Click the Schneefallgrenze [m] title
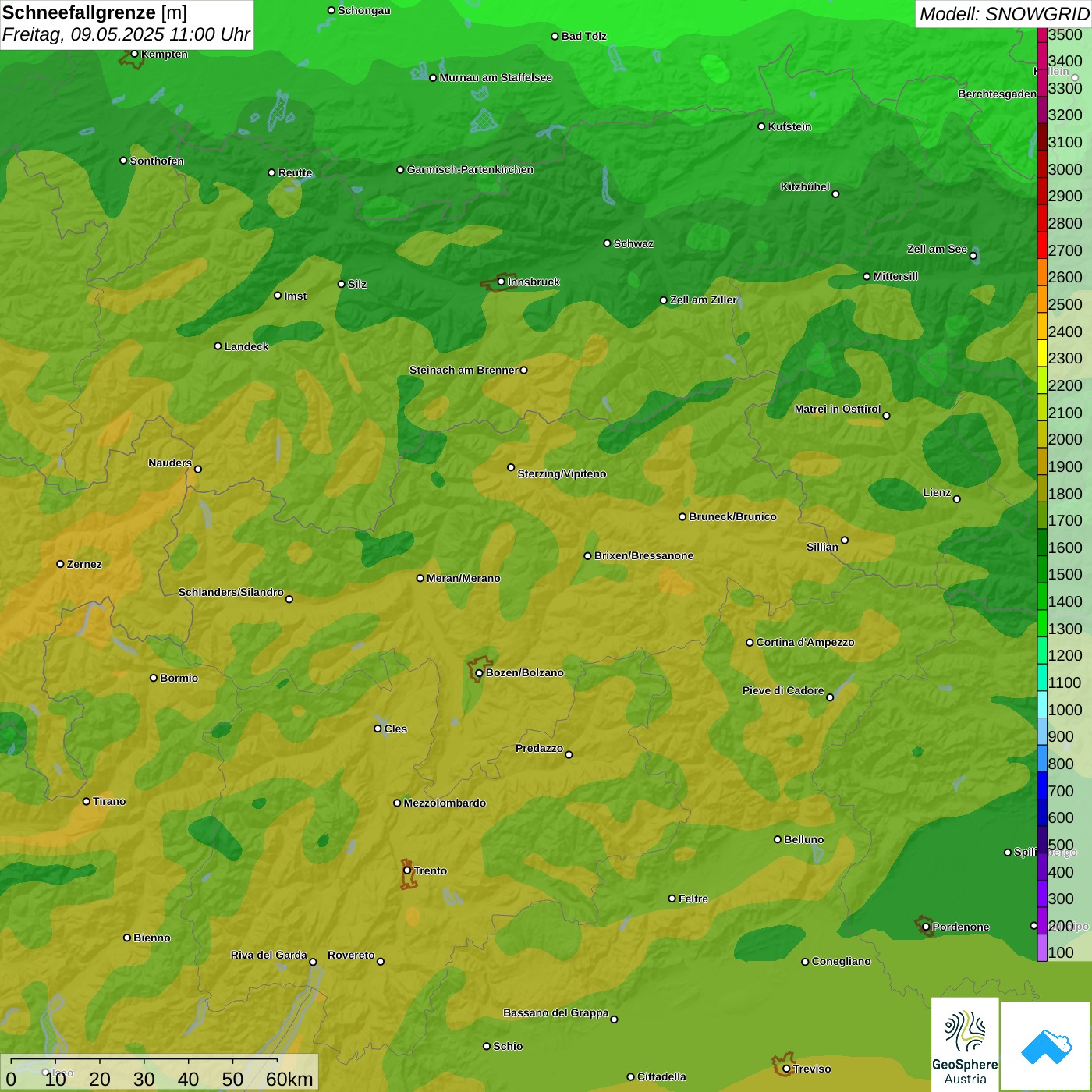 94,12
